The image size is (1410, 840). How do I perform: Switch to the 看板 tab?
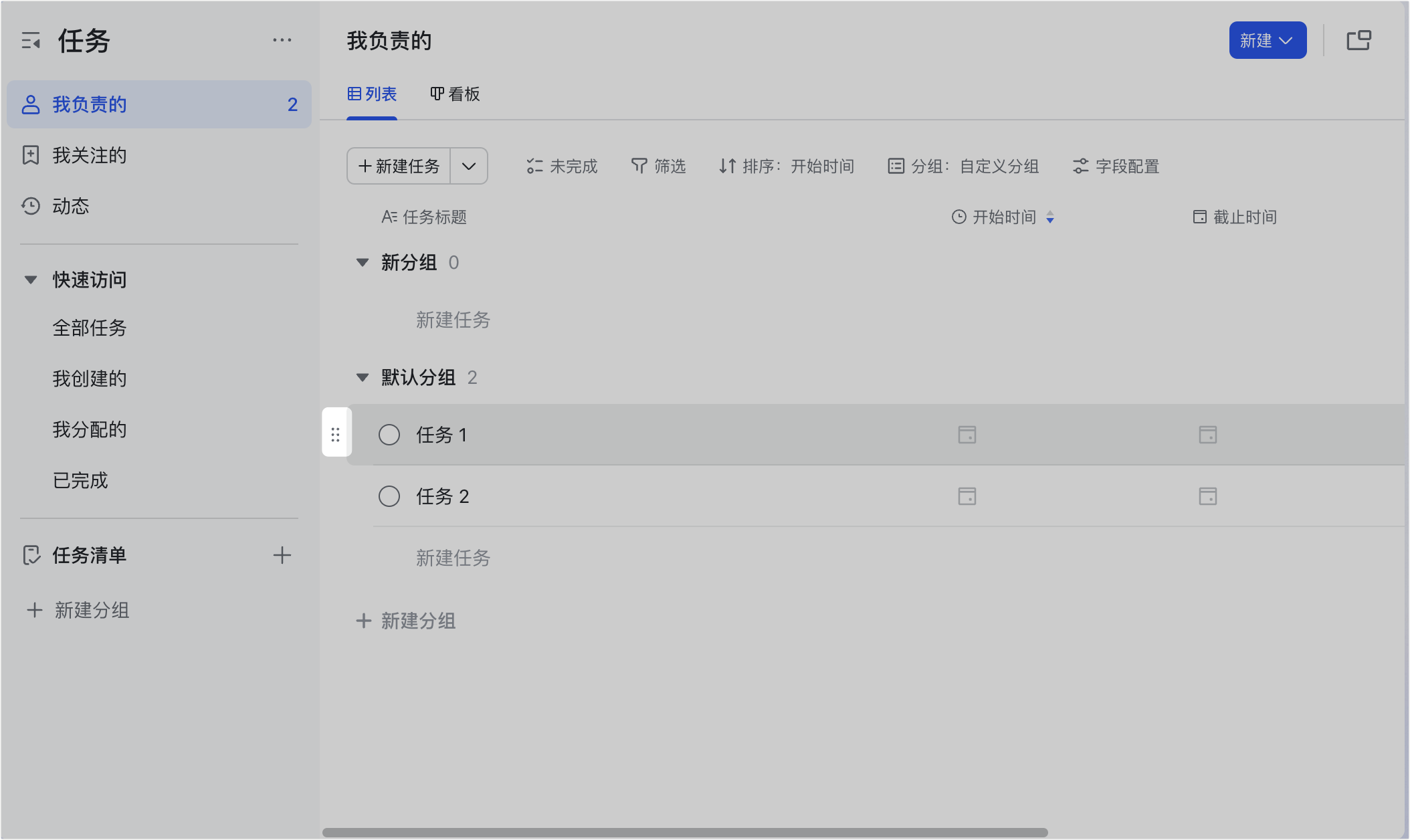[455, 94]
